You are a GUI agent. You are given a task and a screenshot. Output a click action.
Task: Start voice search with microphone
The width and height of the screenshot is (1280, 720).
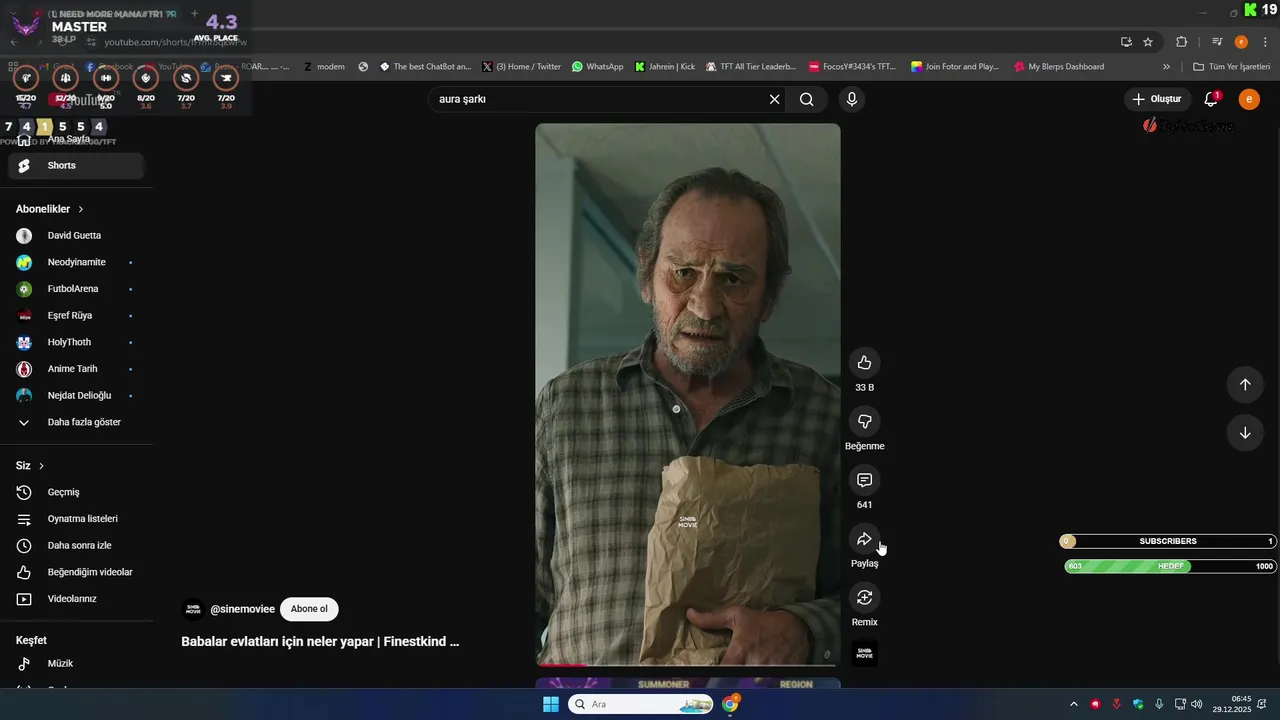851,99
